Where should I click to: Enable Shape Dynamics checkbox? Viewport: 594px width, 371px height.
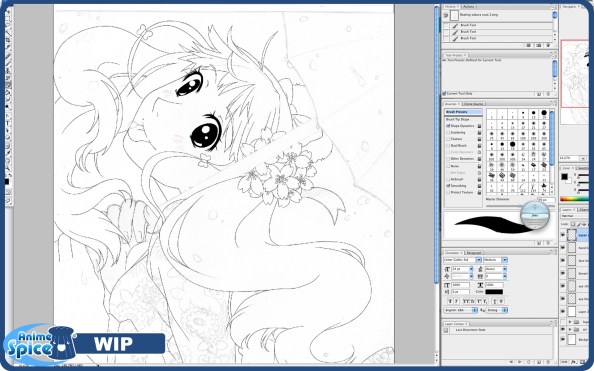[x=448, y=126]
